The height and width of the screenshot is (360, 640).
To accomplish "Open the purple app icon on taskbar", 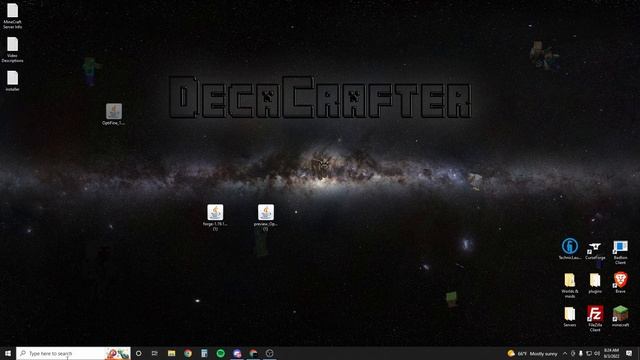I will (237, 353).
